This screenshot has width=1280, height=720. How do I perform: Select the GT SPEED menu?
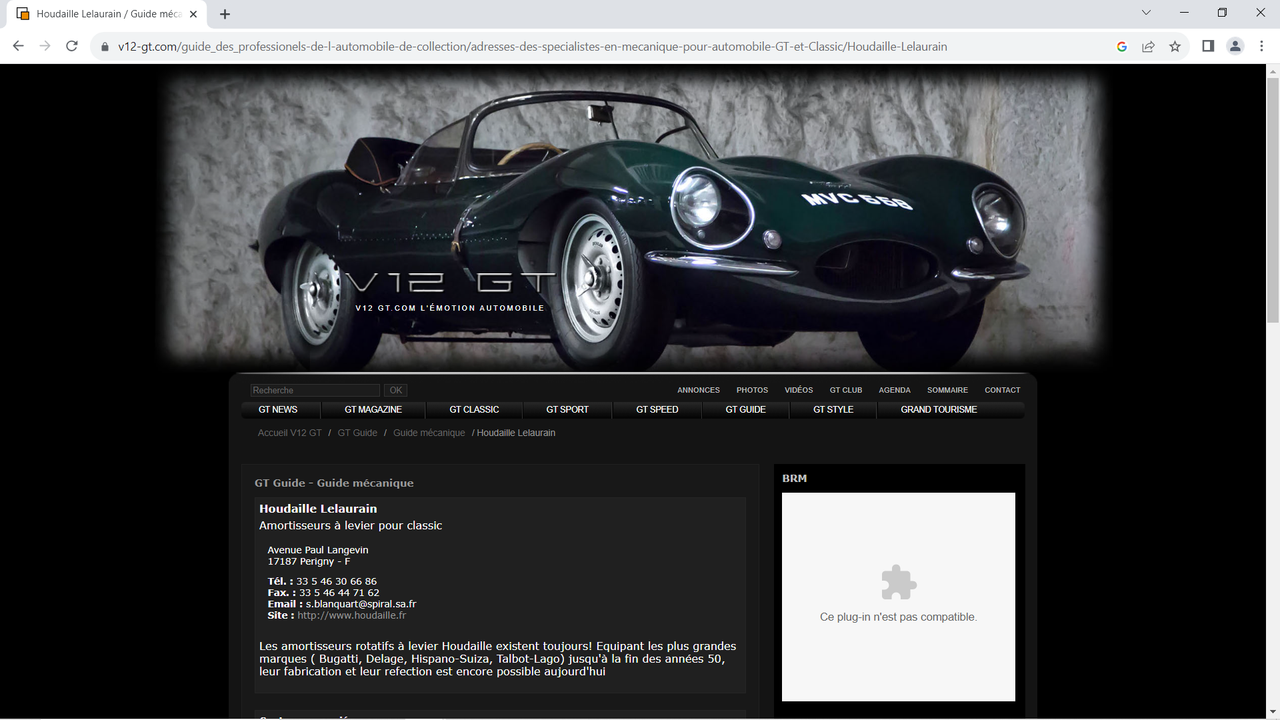click(657, 410)
